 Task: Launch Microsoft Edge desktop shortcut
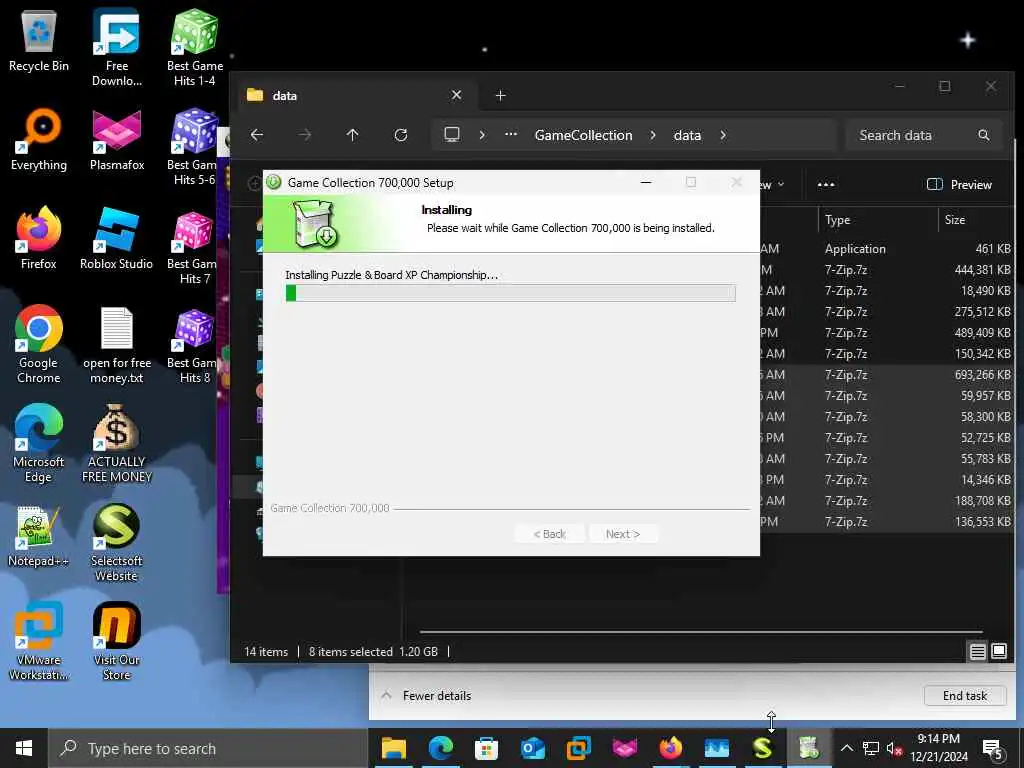[x=39, y=444]
